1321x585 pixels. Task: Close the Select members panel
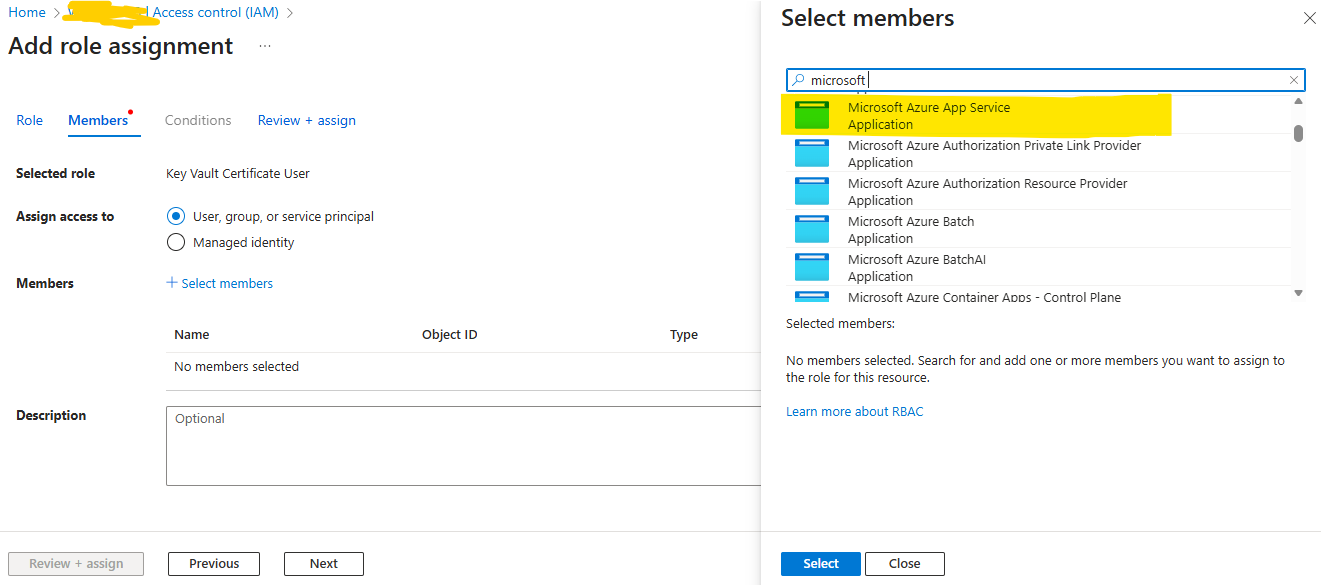(x=1309, y=18)
